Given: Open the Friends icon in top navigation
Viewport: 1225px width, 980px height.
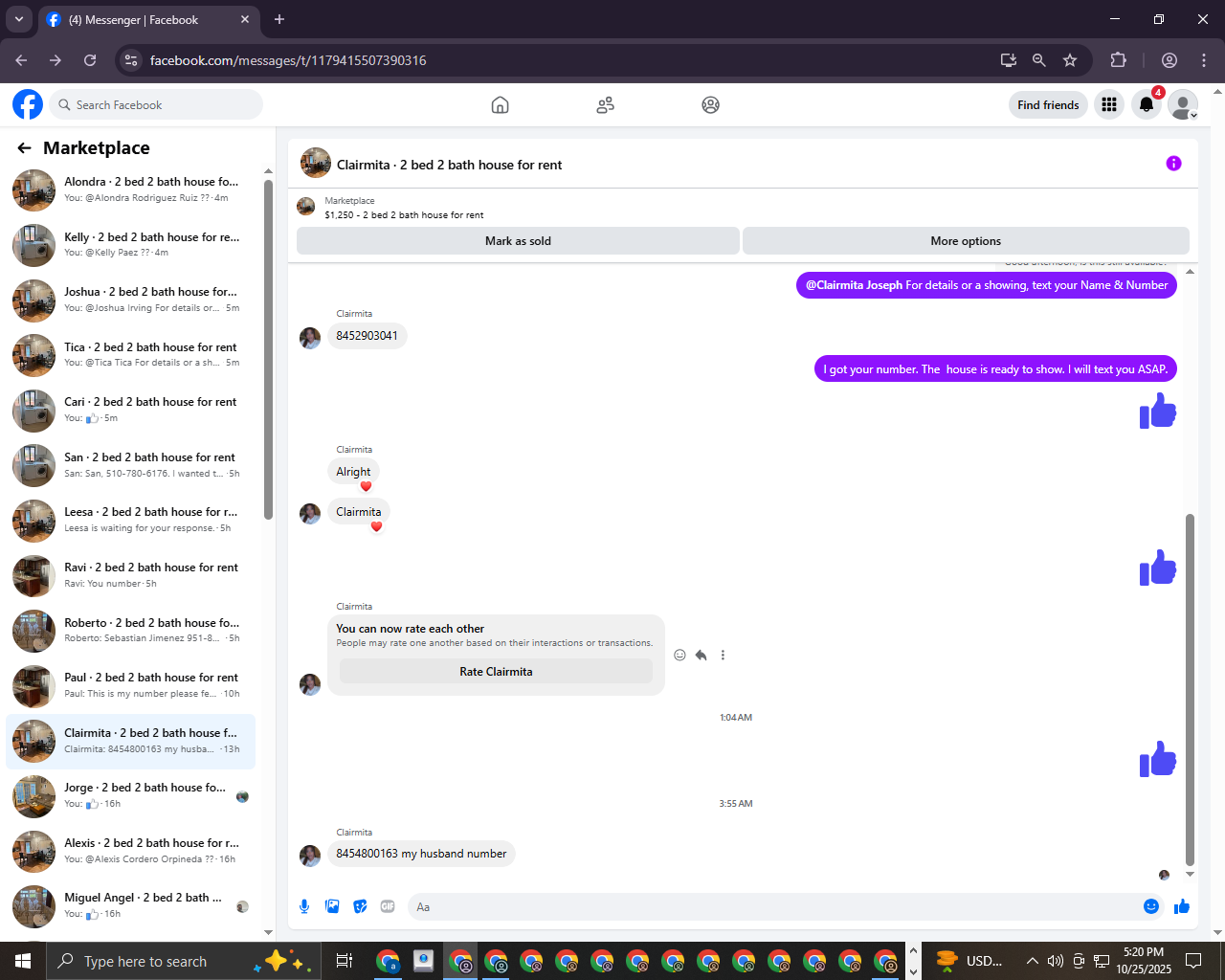Looking at the screenshot, I should [605, 105].
